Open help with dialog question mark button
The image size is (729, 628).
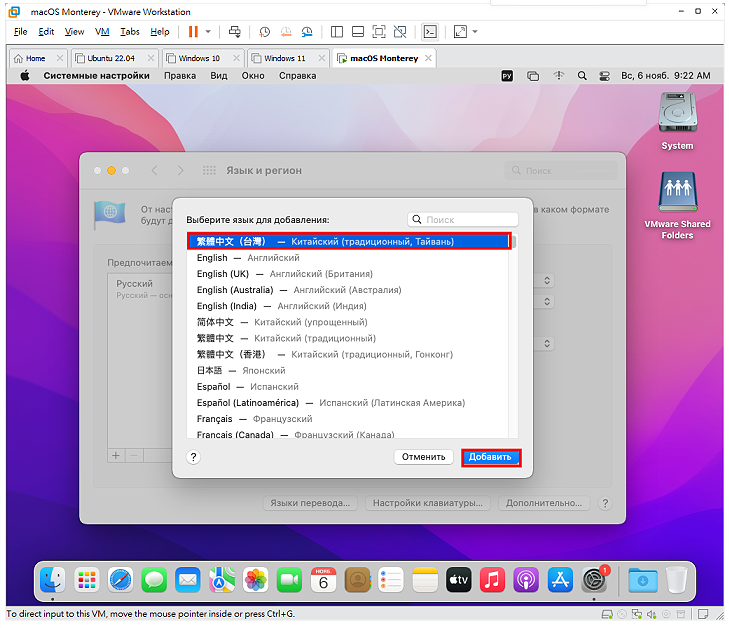[x=193, y=457]
